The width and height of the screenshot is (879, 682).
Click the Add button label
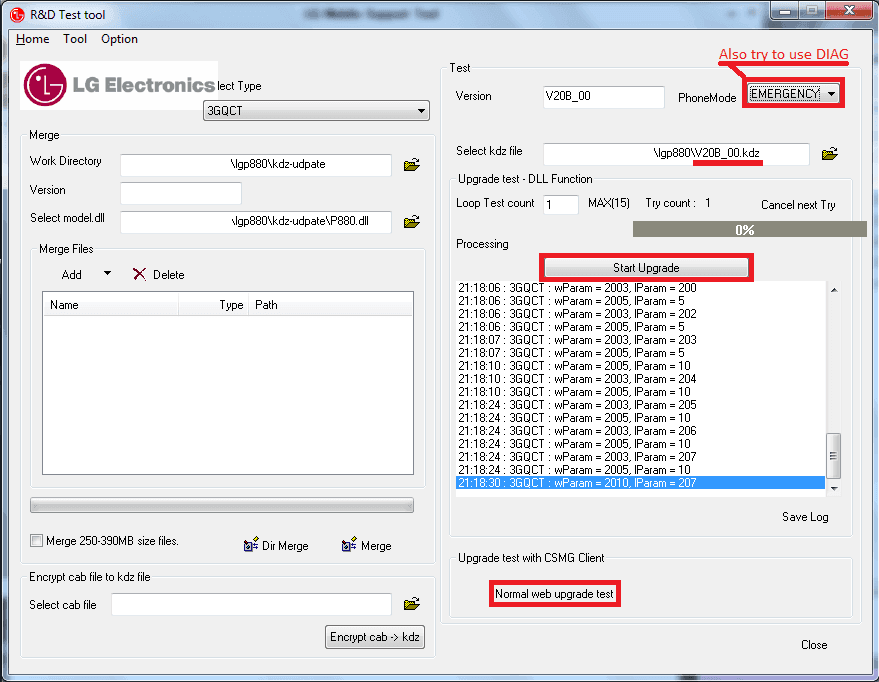pos(71,275)
